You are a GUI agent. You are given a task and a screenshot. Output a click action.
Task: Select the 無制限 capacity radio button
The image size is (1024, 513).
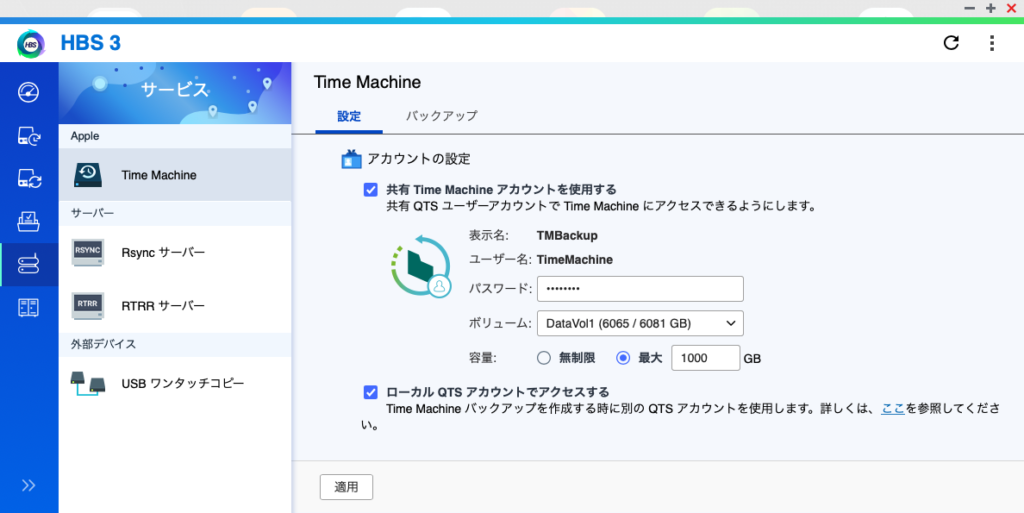click(543, 358)
